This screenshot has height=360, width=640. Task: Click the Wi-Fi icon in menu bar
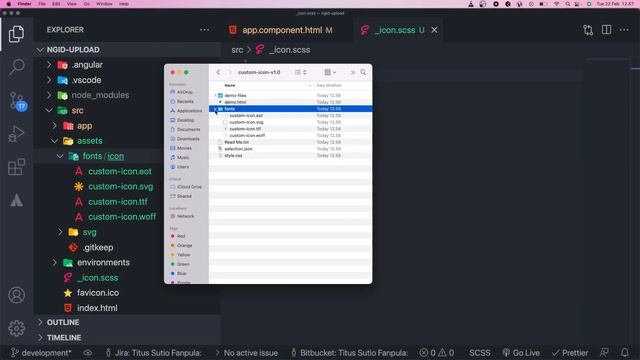(x=556, y=4)
